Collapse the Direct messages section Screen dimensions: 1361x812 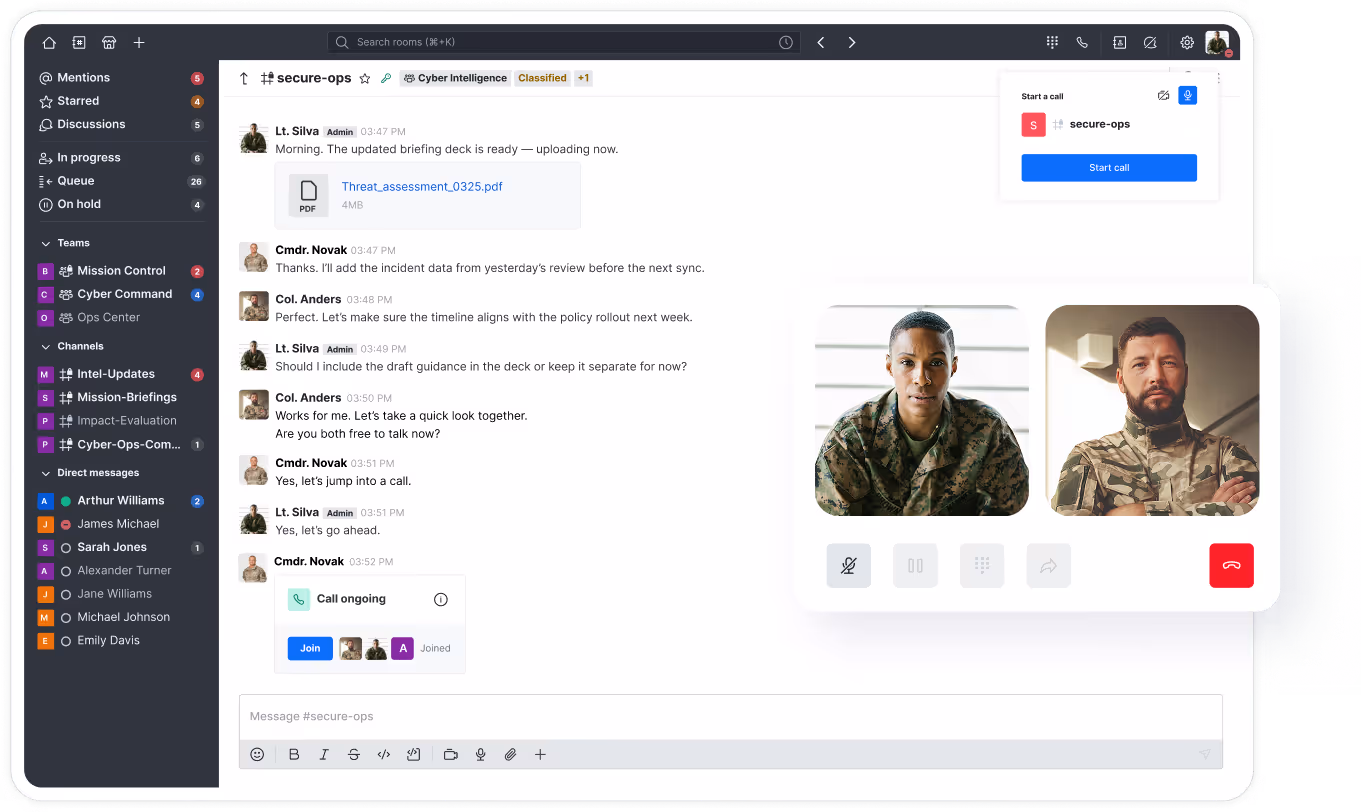coord(46,473)
